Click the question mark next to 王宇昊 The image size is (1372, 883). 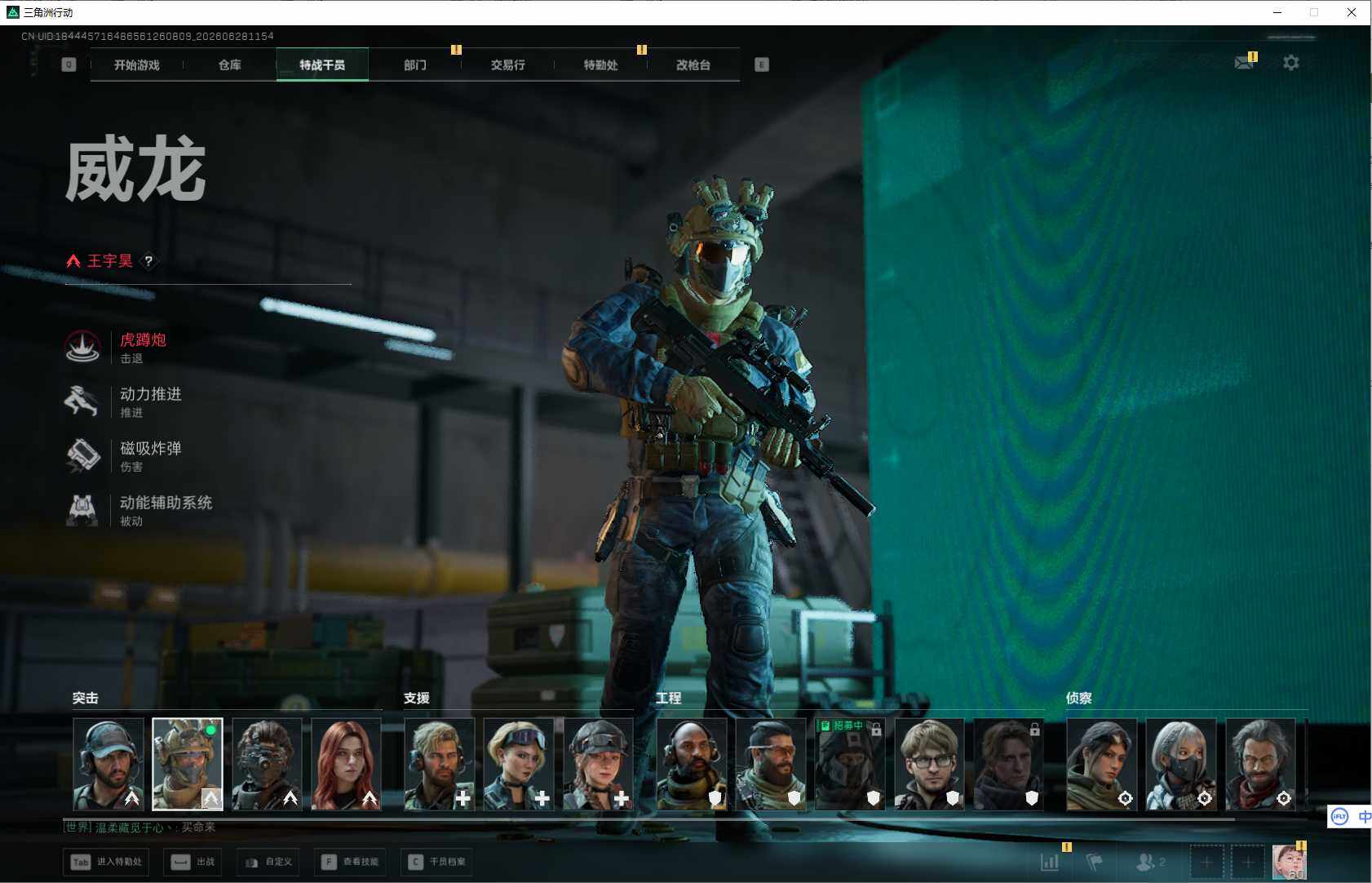[x=148, y=261]
